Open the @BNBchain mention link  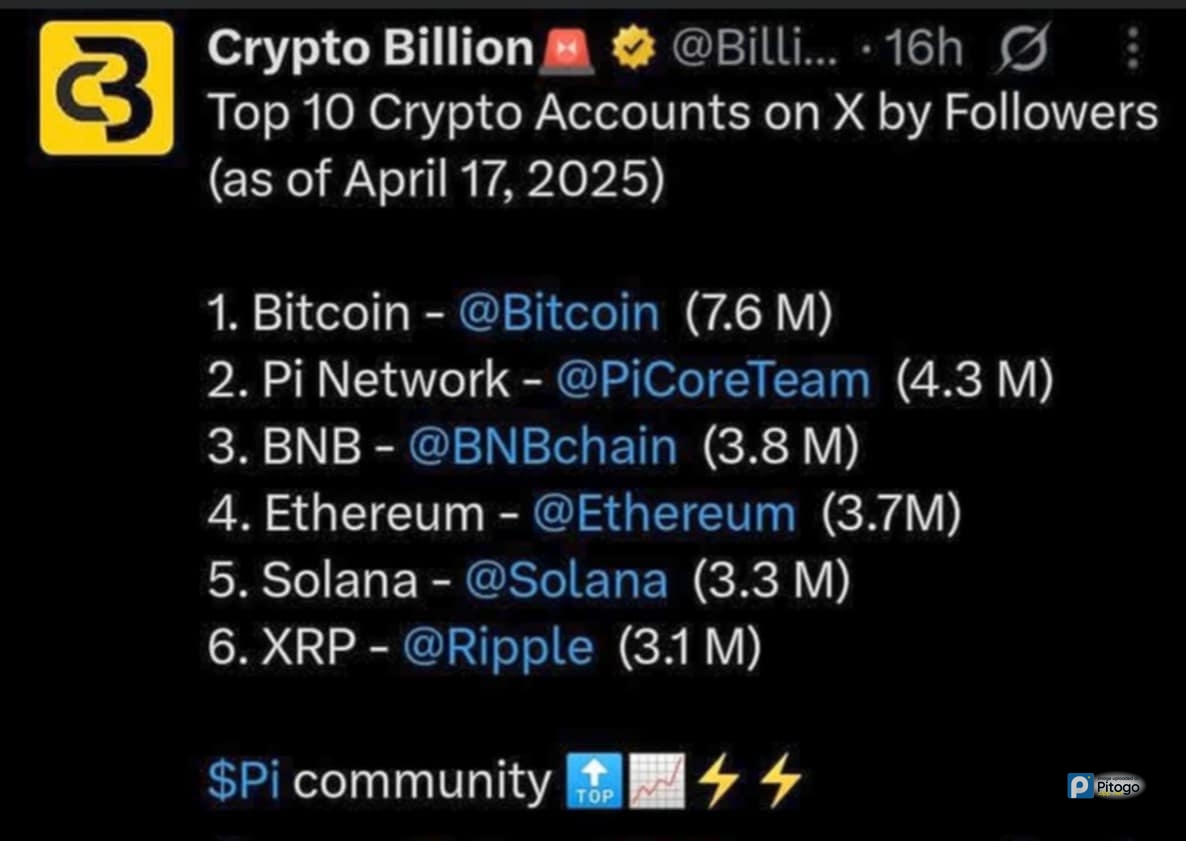click(542, 446)
